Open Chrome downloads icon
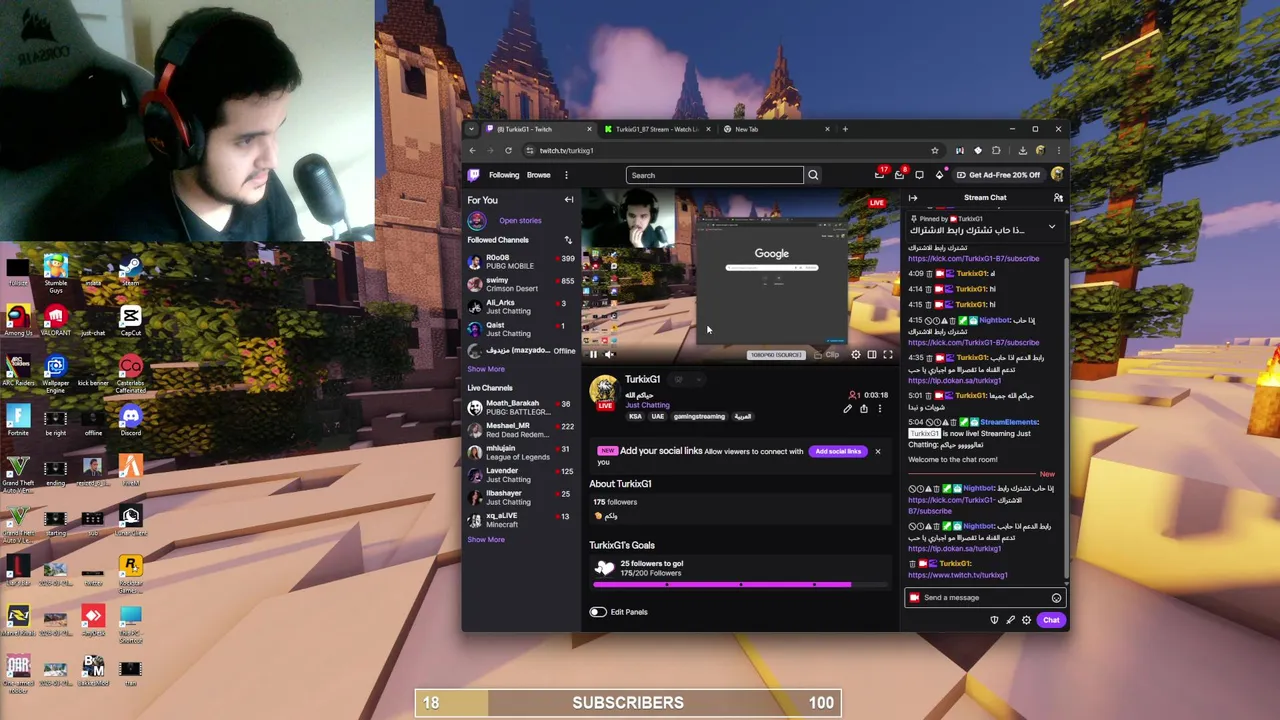The height and width of the screenshot is (720, 1280). click(1022, 151)
